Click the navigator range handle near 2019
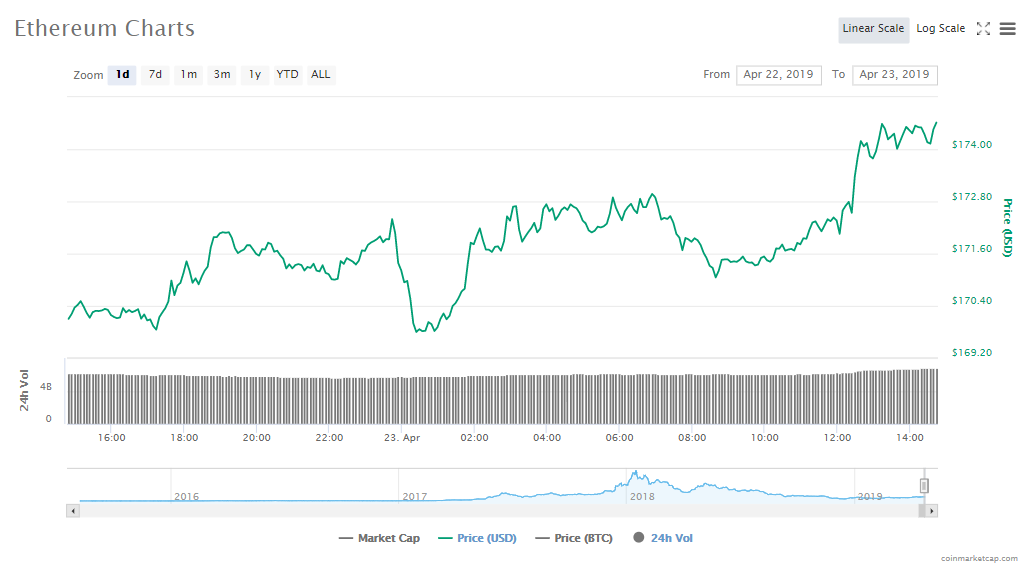Viewport: 1033px width, 578px height. pos(925,485)
